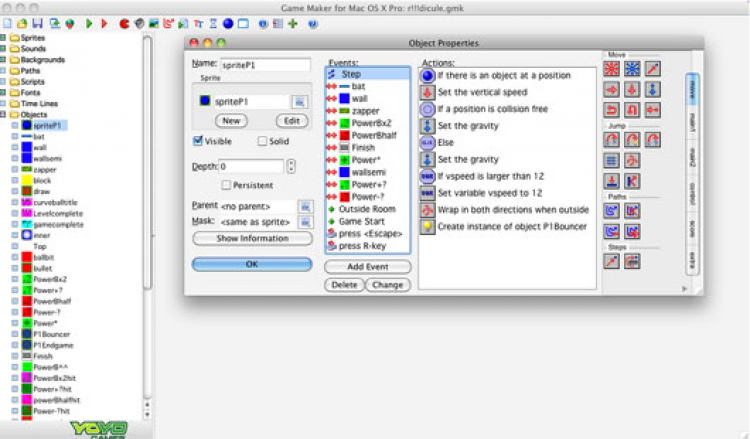Select the Reverse Vertical action icon
Screen dimensions: 750x439
(x=632, y=110)
